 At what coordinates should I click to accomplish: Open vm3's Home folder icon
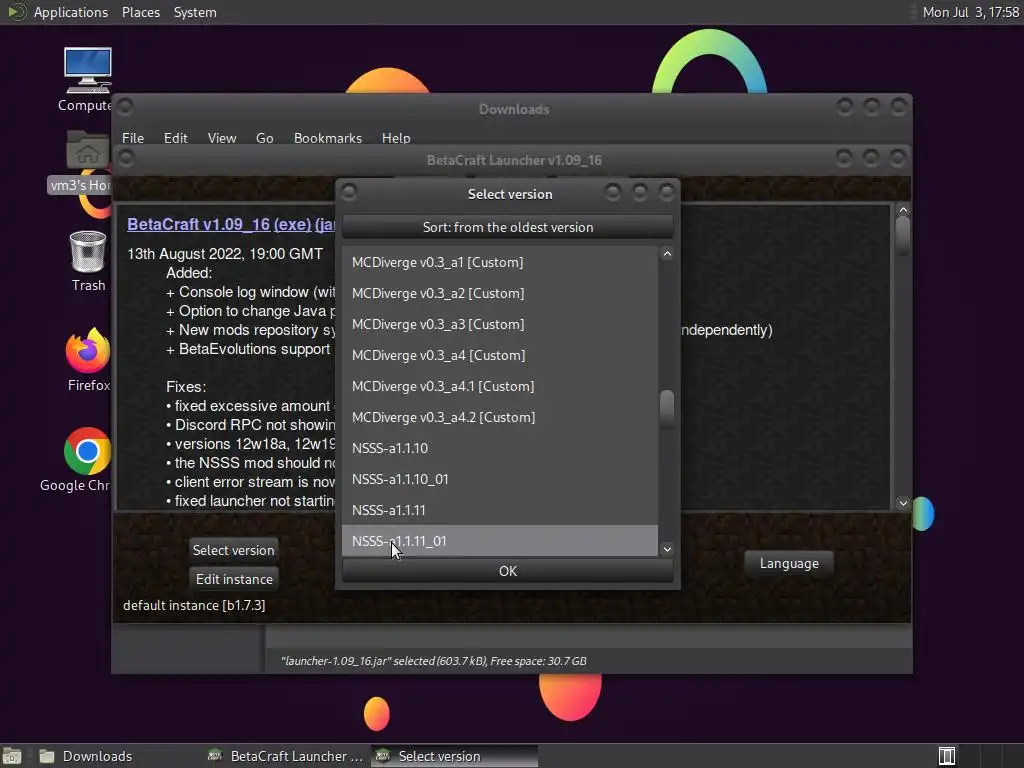tap(87, 161)
